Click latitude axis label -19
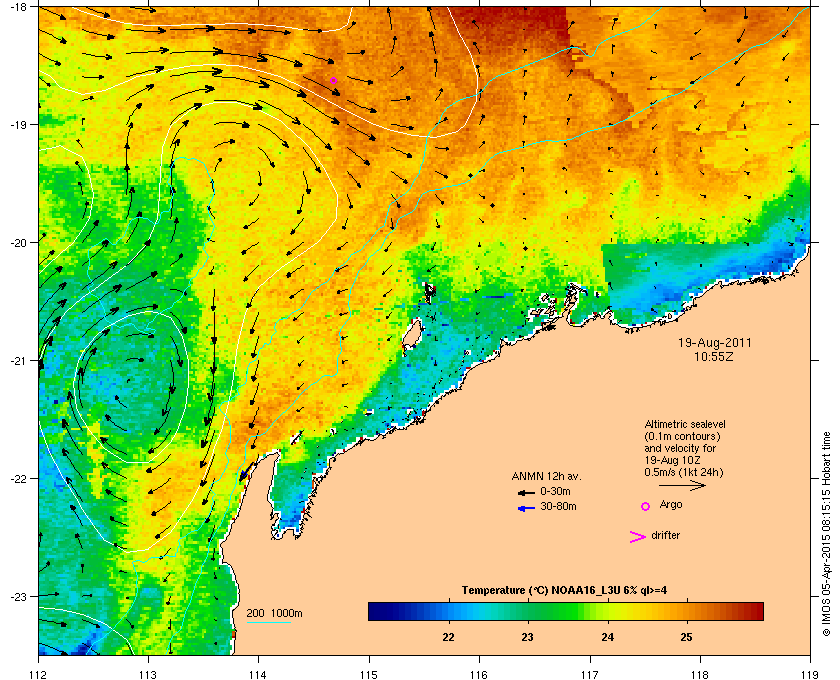 click(x=18, y=125)
